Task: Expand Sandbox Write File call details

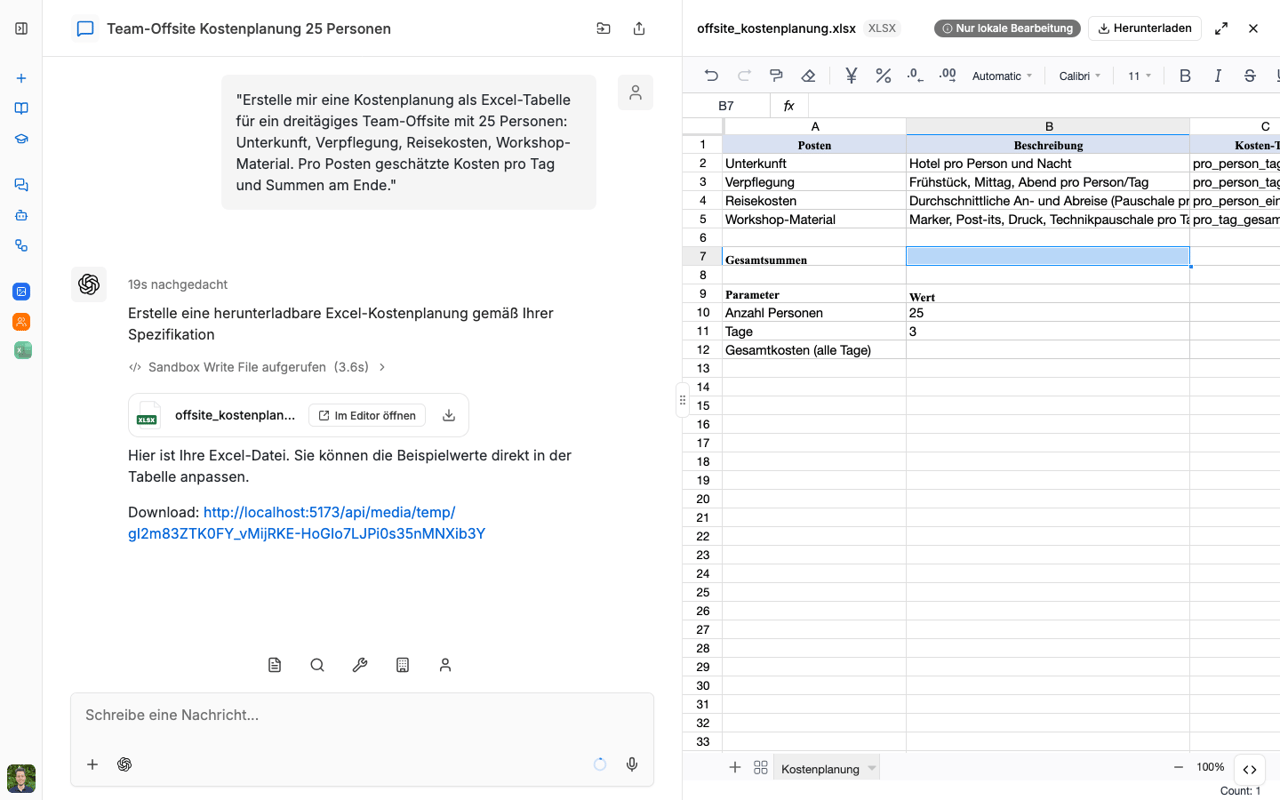Action: pyautogui.click(x=258, y=367)
